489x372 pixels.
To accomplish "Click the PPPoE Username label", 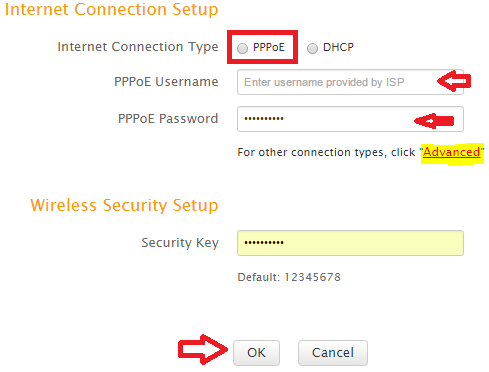I will coord(166,82).
